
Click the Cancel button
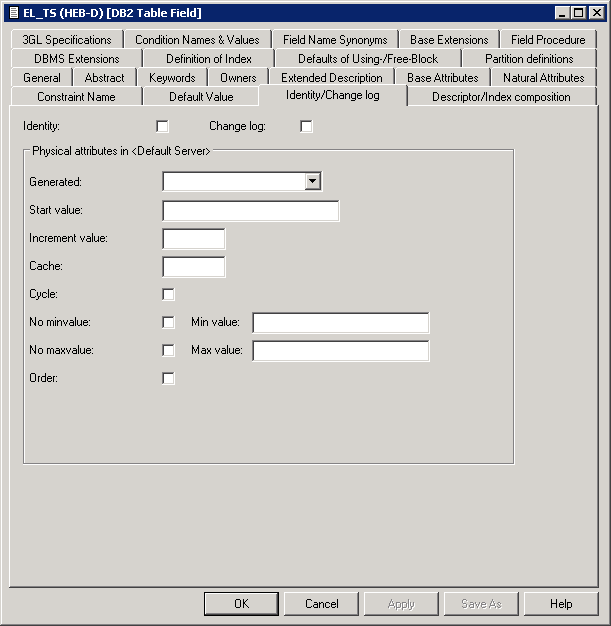point(321,604)
